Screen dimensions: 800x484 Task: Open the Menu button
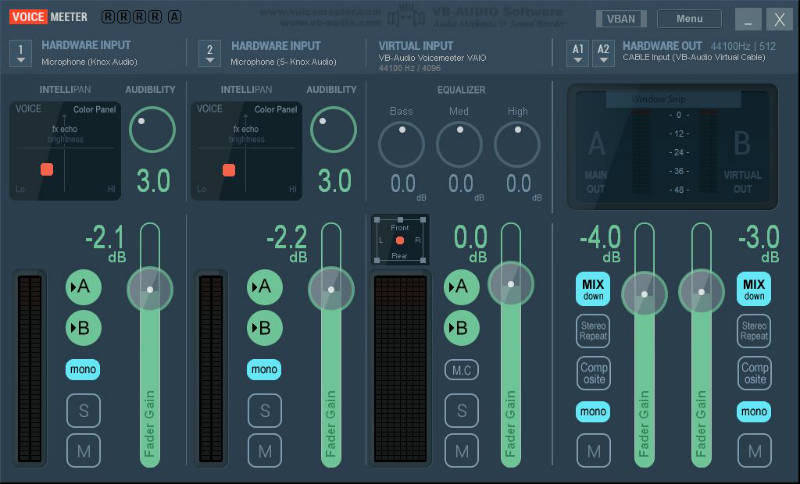(x=689, y=19)
